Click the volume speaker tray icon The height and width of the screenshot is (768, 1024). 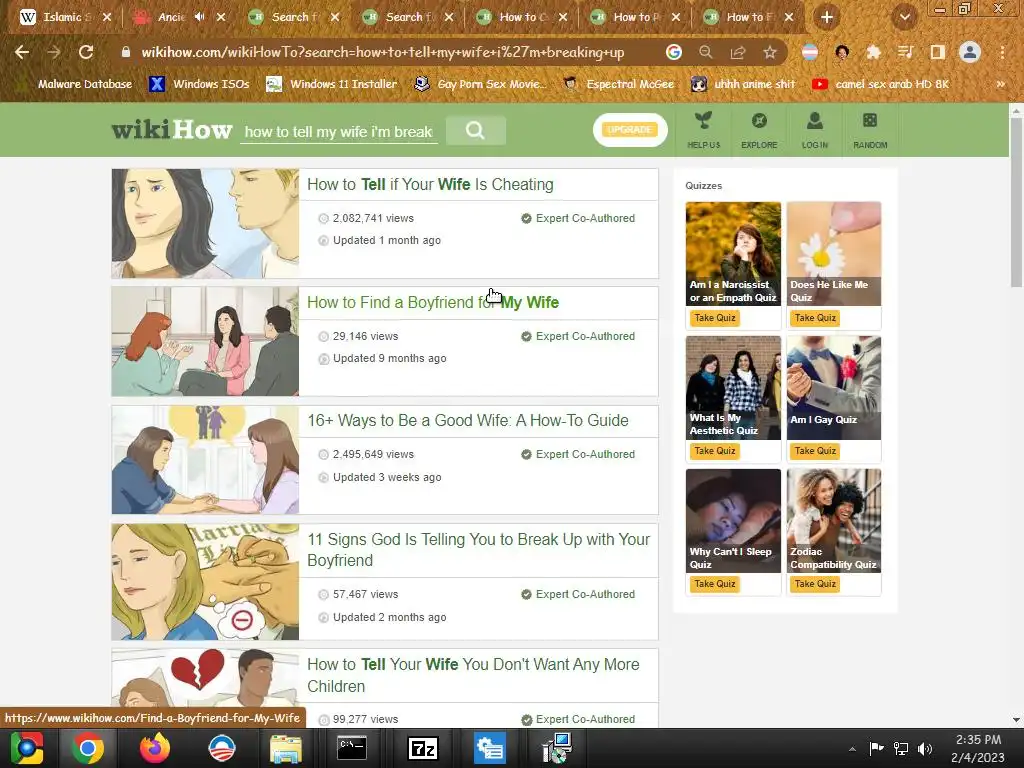(x=925, y=748)
